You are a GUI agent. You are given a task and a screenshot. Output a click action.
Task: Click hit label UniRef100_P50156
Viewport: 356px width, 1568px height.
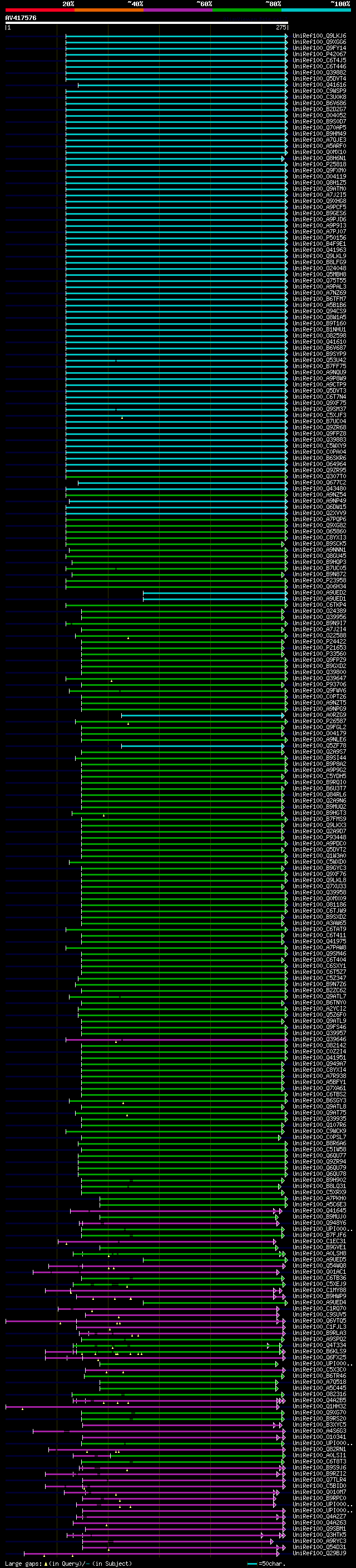319,238
